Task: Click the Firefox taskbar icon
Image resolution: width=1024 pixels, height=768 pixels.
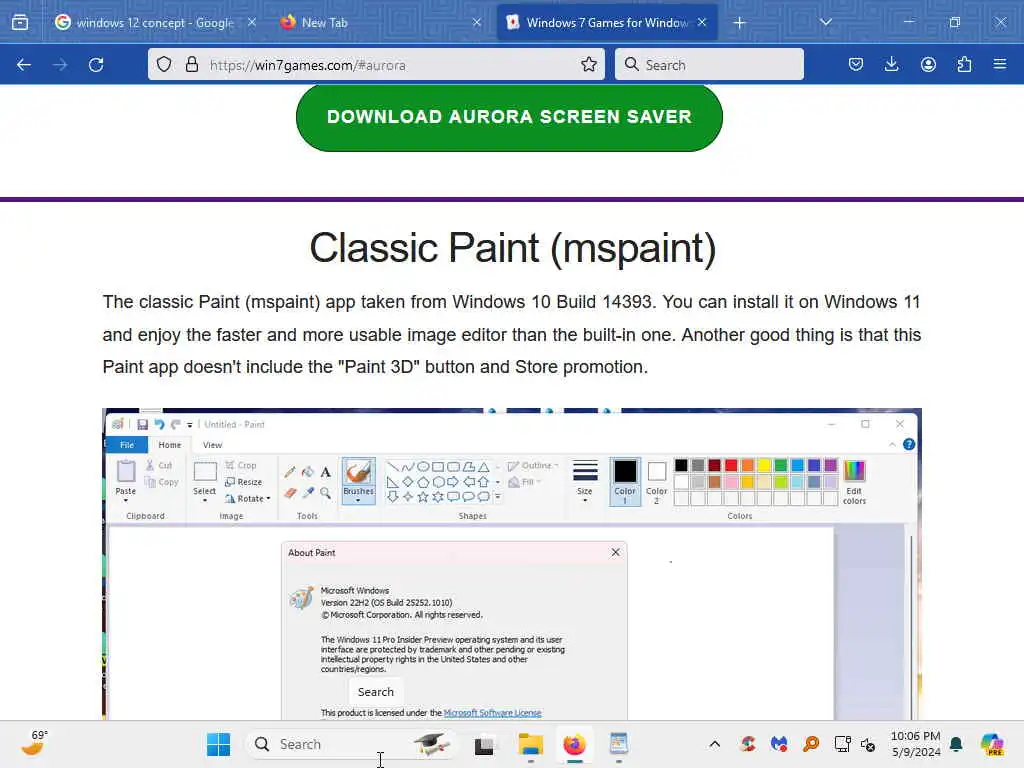Action: point(575,744)
